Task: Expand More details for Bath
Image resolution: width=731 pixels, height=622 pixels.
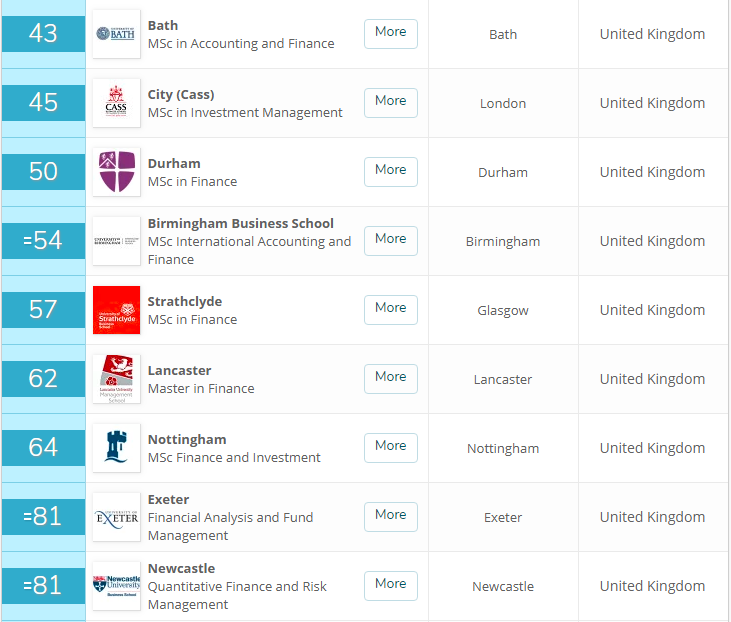Action: click(x=390, y=32)
